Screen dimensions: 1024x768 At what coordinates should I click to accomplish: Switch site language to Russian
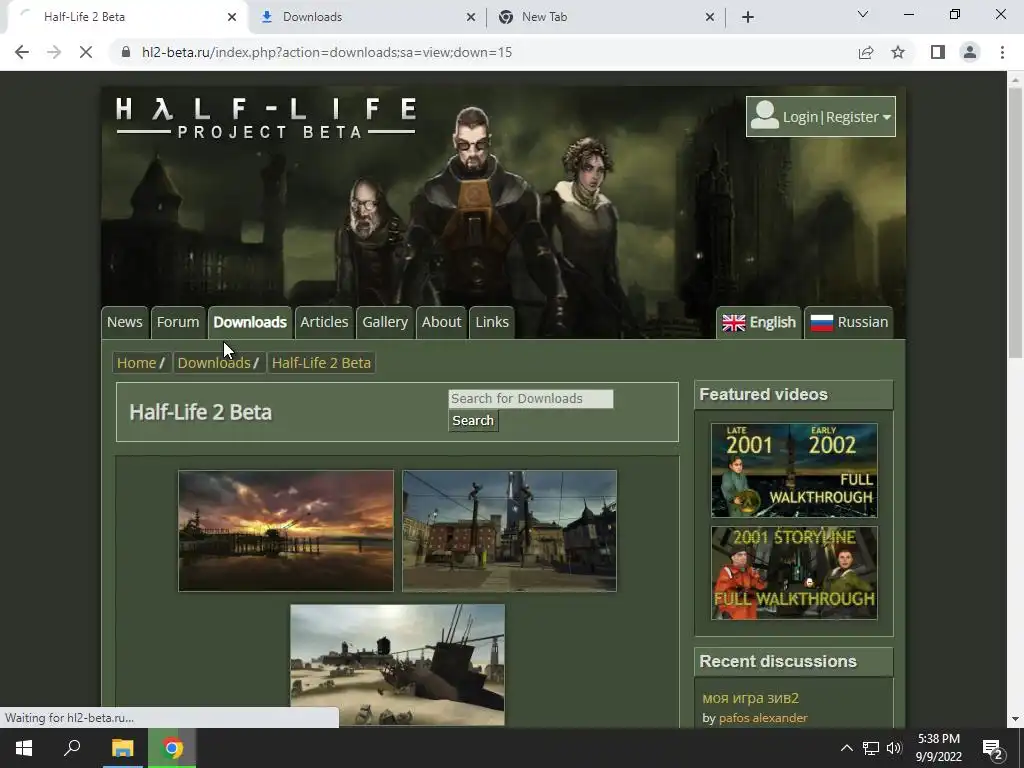(x=849, y=322)
